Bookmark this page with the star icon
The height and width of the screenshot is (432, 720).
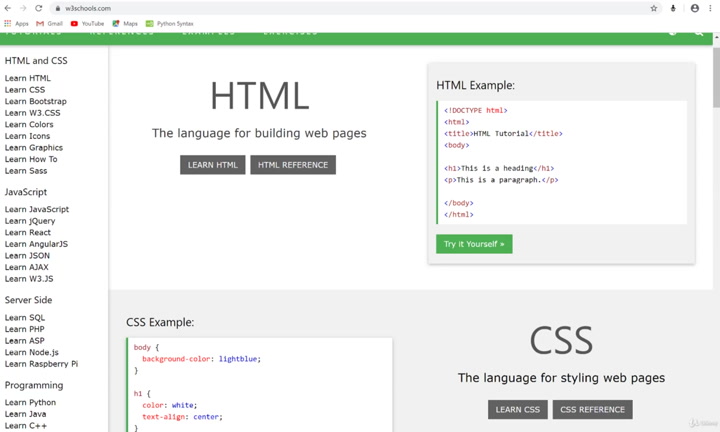pyautogui.click(x=654, y=8)
